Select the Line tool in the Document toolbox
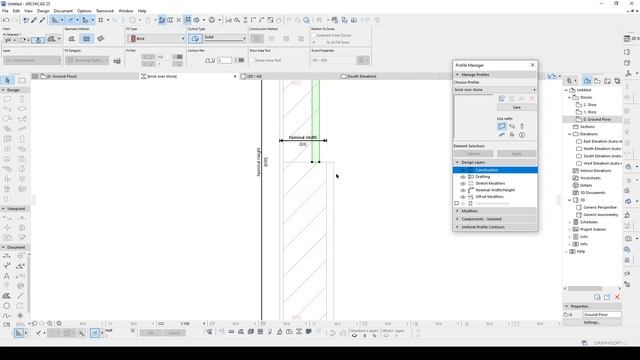The width and height of the screenshot is (640, 360). (x=20, y=296)
